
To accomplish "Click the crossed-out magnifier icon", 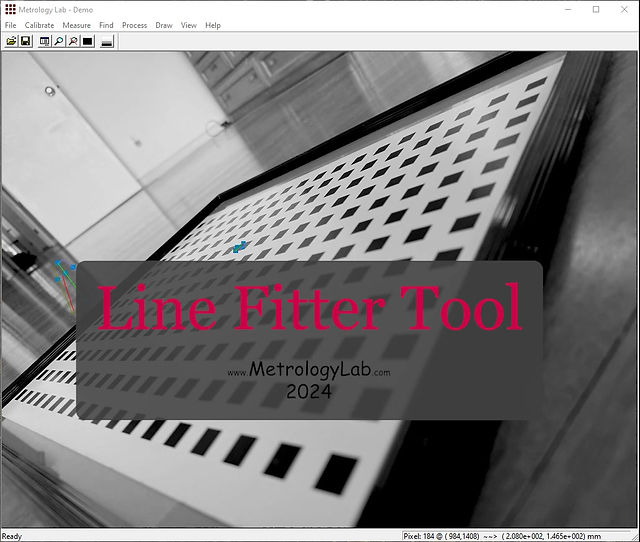I will point(73,41).
